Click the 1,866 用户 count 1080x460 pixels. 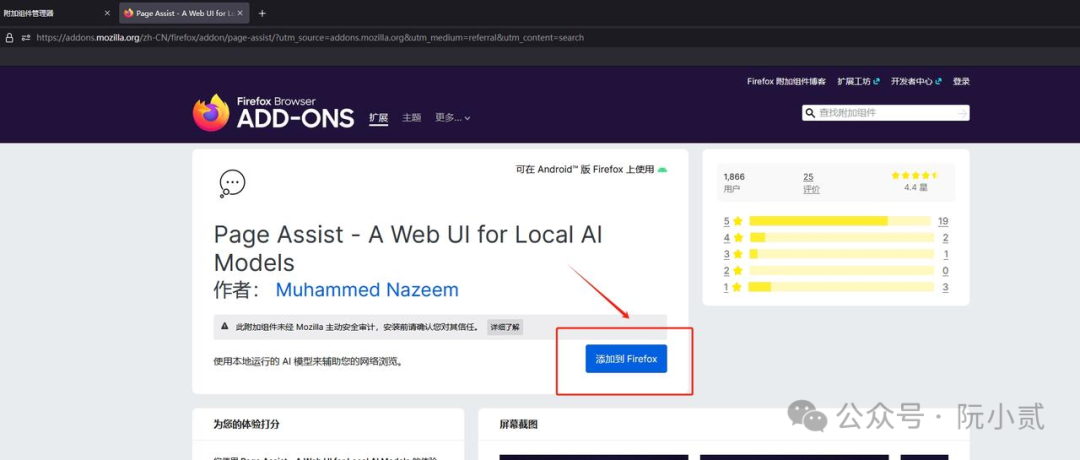tap(734, 182)
